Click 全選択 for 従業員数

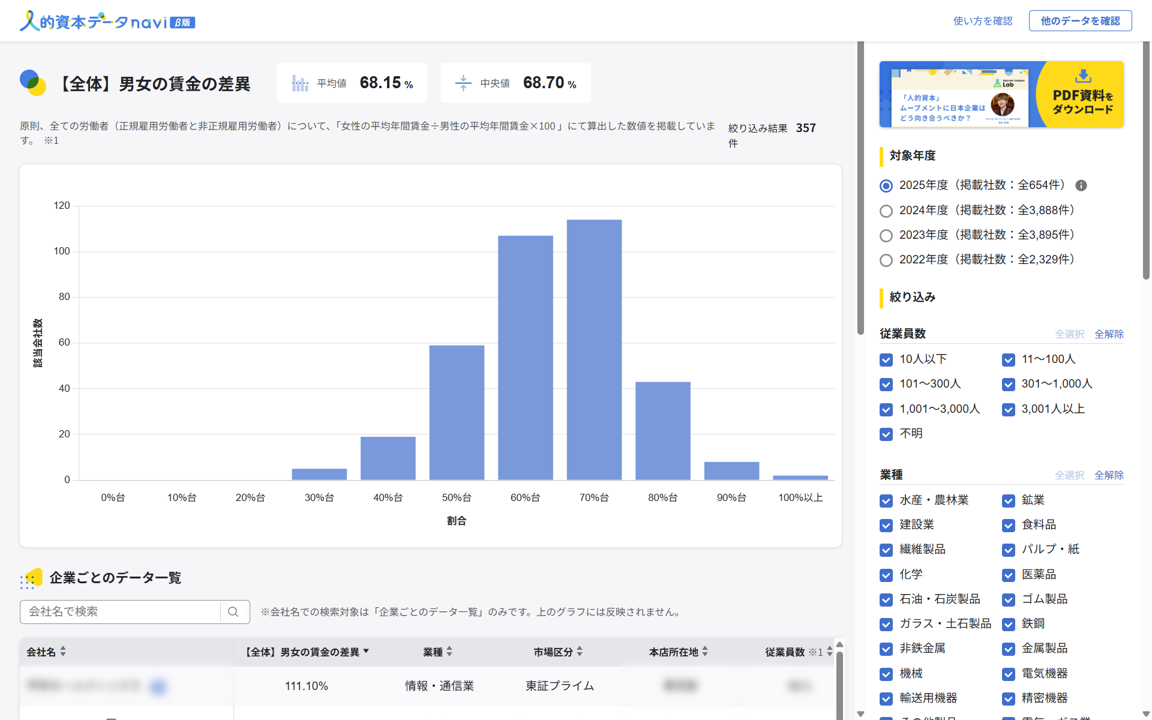[1069, 334]
